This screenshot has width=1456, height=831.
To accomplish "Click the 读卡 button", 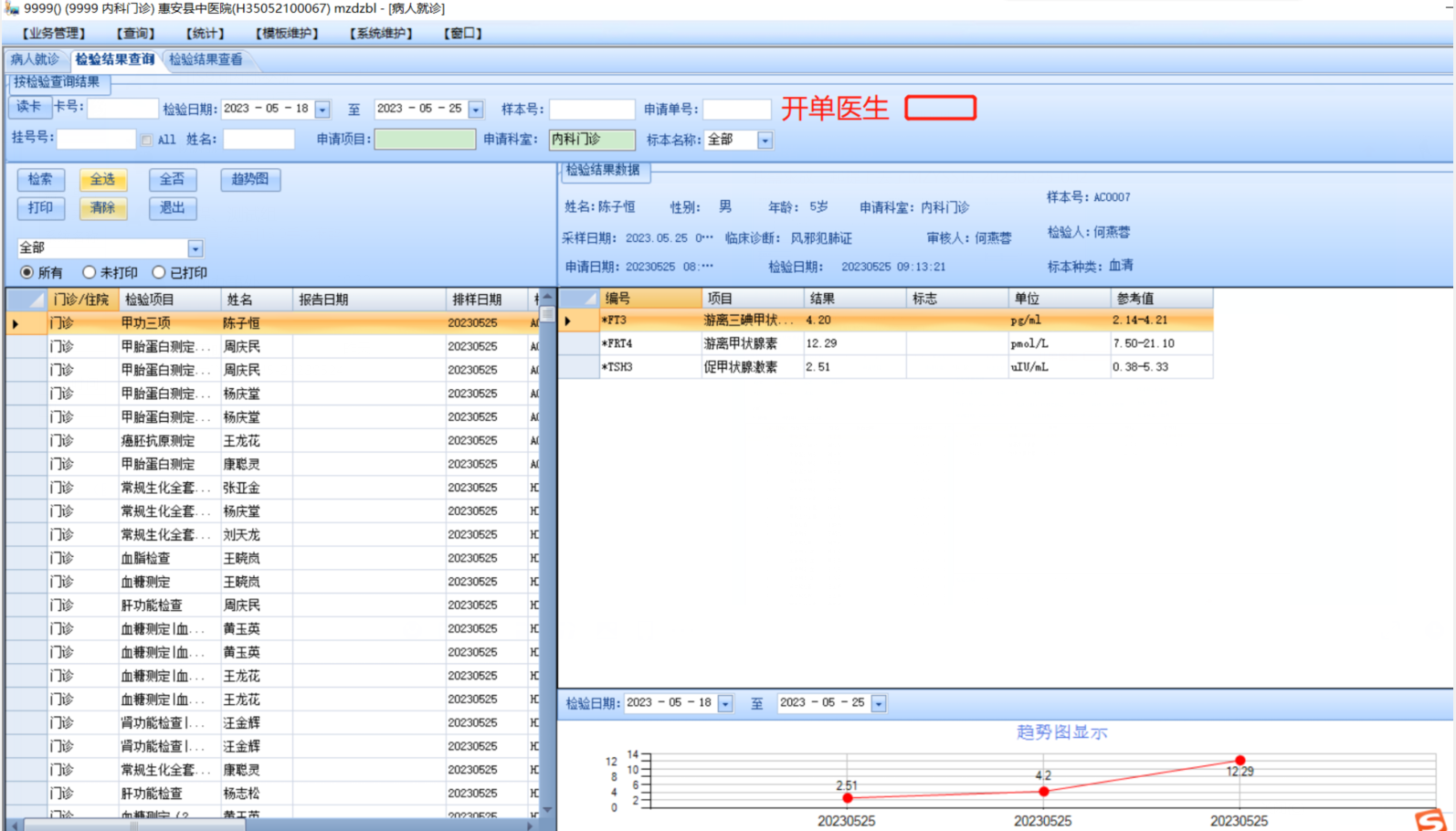I will (29, 107).
